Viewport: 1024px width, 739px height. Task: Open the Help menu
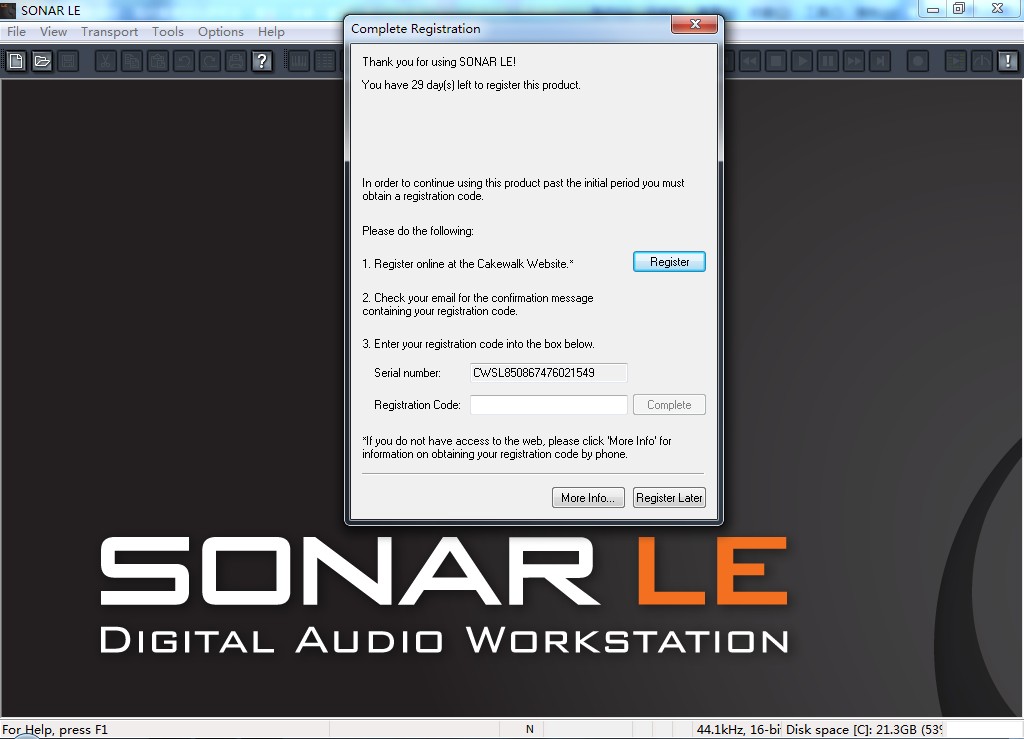click(271, 31)
